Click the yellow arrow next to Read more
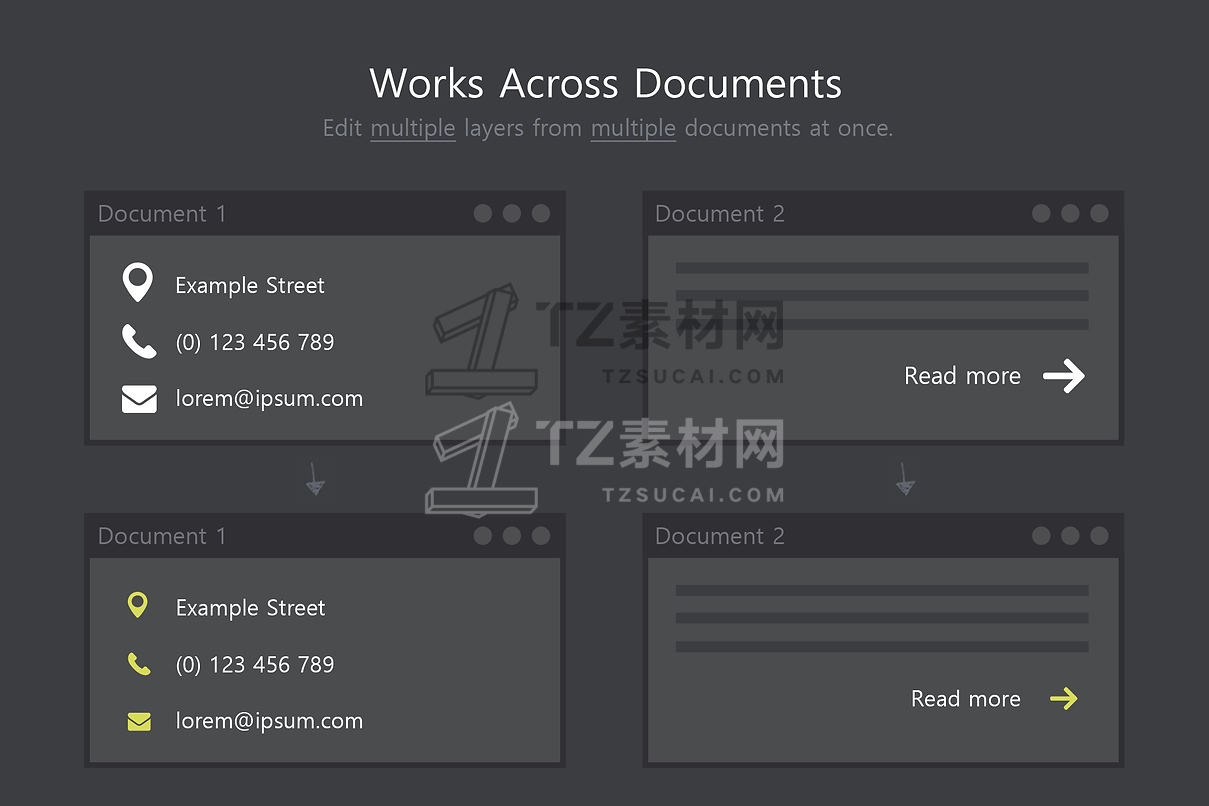 [x=1064, y=698]
